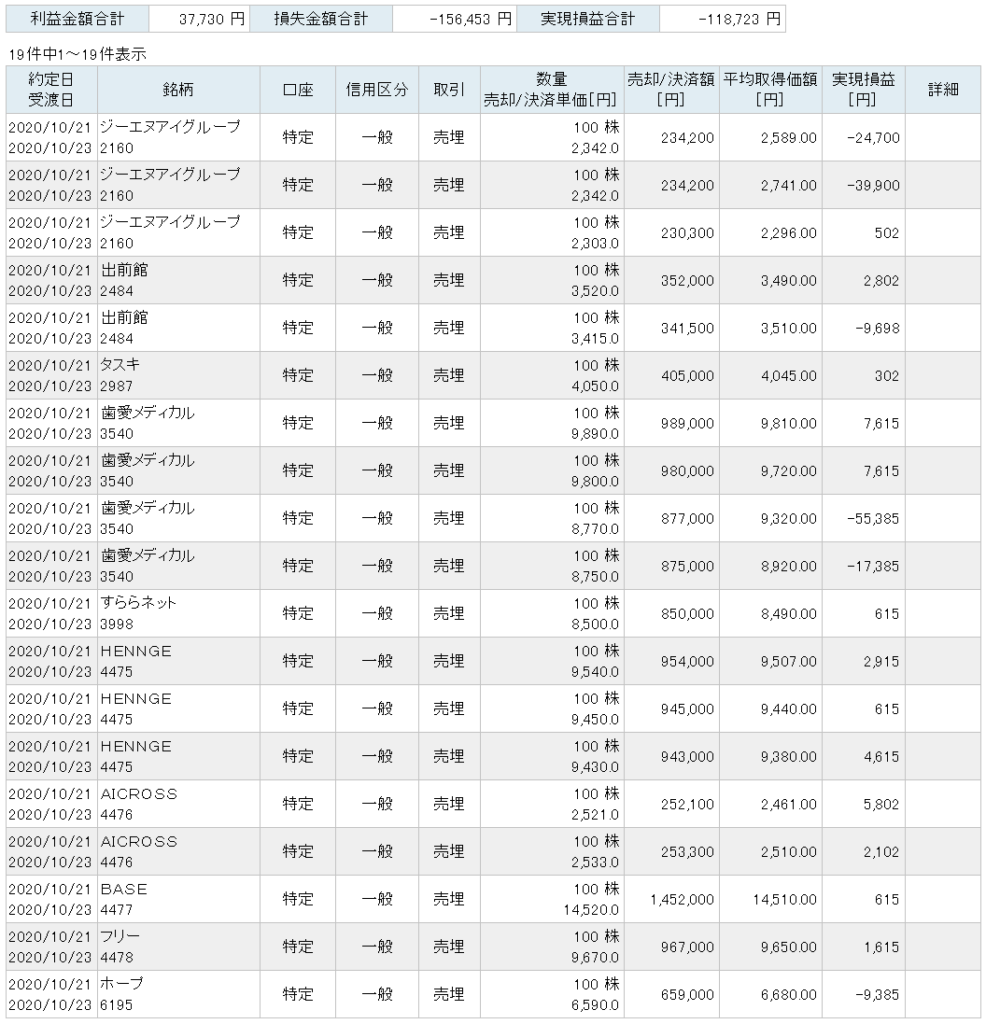Click the 実現損益合計 label
Image resolution: width=986 pixels, height=1024 pixels.
588,19
